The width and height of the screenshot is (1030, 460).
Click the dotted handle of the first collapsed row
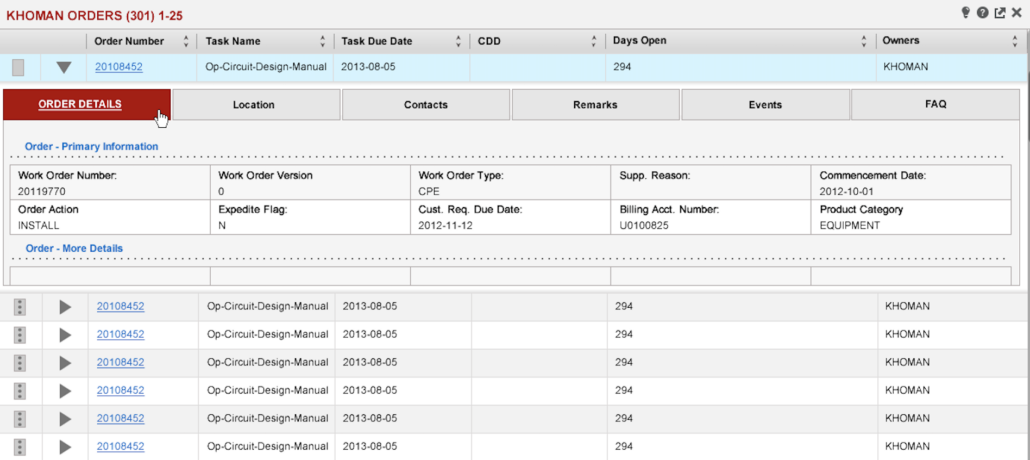(19, 307)
